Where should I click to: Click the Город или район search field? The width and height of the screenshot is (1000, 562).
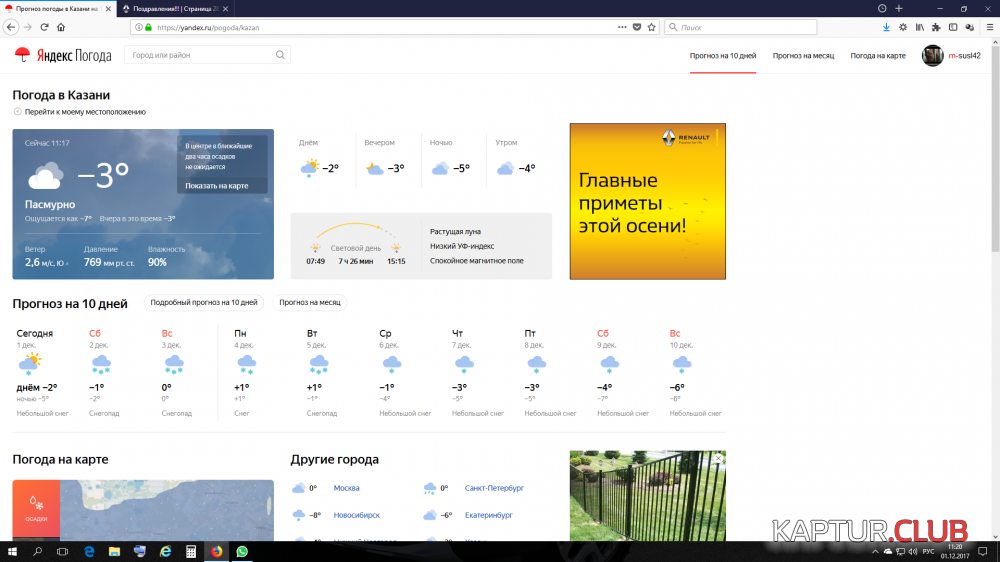(x=200, y=55)
